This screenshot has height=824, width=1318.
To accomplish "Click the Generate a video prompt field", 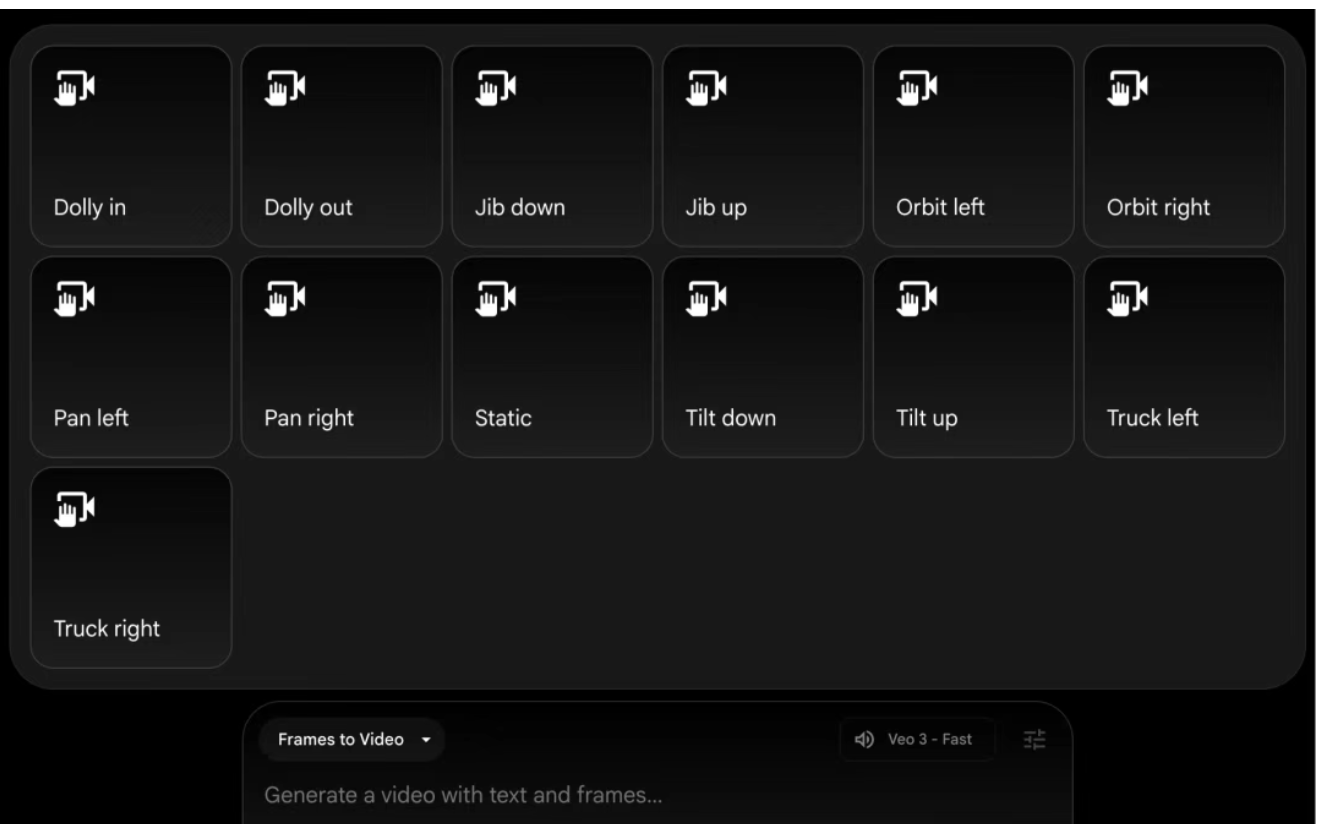I will click(x=657, y=797).
